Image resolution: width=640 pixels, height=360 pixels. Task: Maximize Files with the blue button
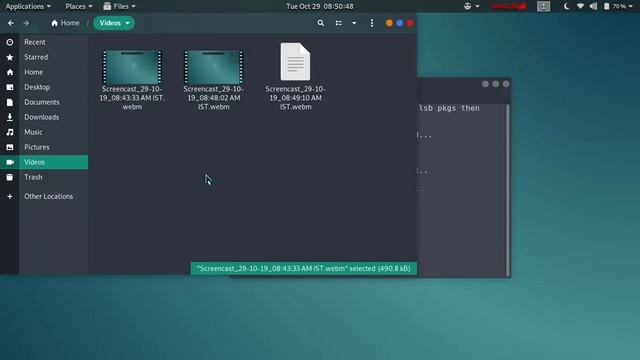pyautogui.click(x=400, y=23)
